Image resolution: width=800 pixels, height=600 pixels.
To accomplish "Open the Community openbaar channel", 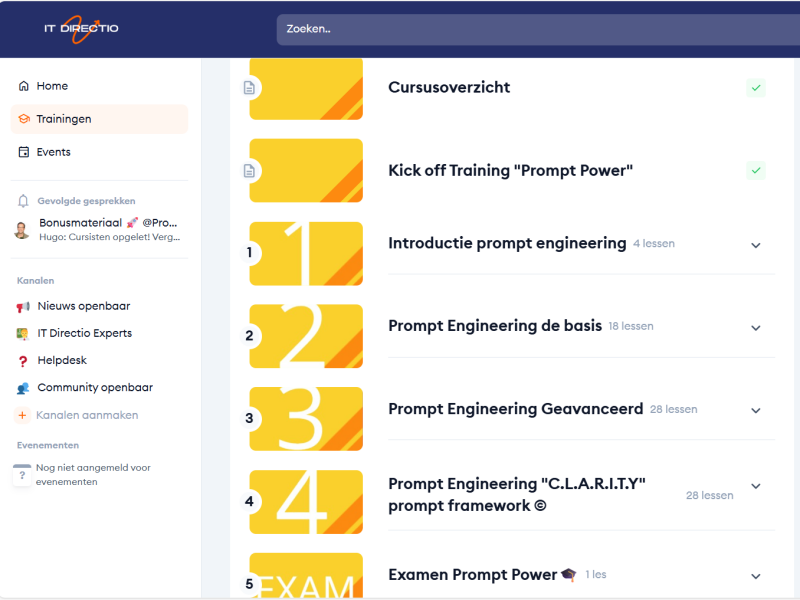I will 94,388.
